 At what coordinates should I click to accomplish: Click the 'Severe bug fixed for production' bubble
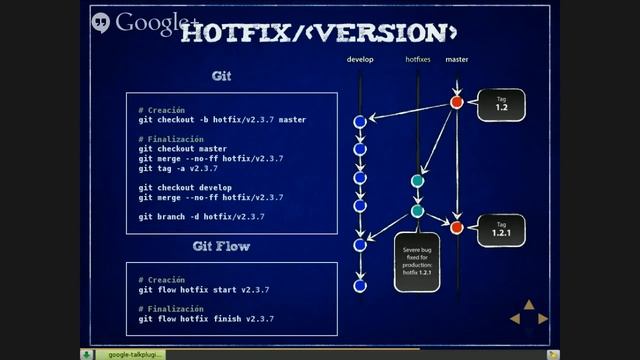417,262
